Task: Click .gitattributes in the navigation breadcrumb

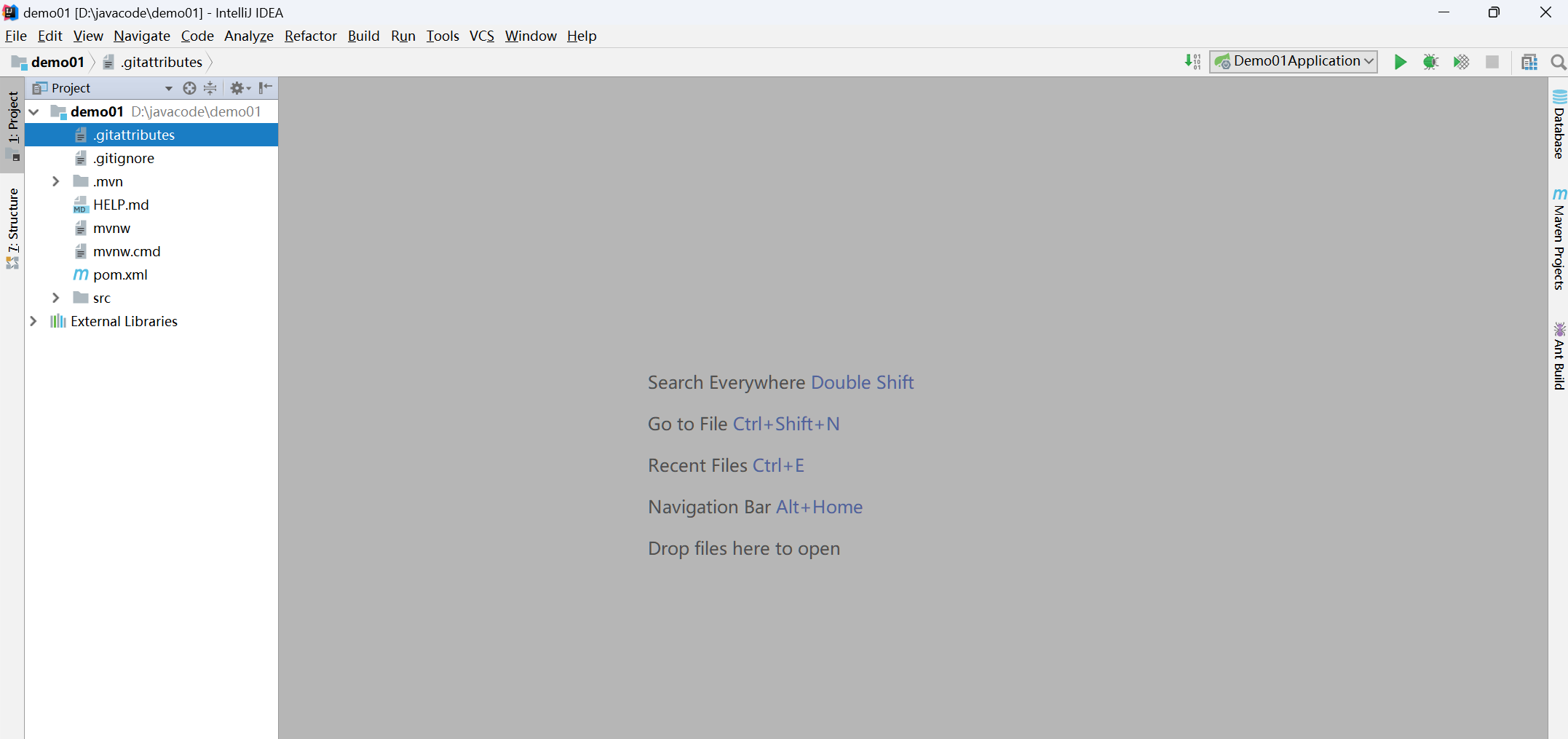Action: 153,62
